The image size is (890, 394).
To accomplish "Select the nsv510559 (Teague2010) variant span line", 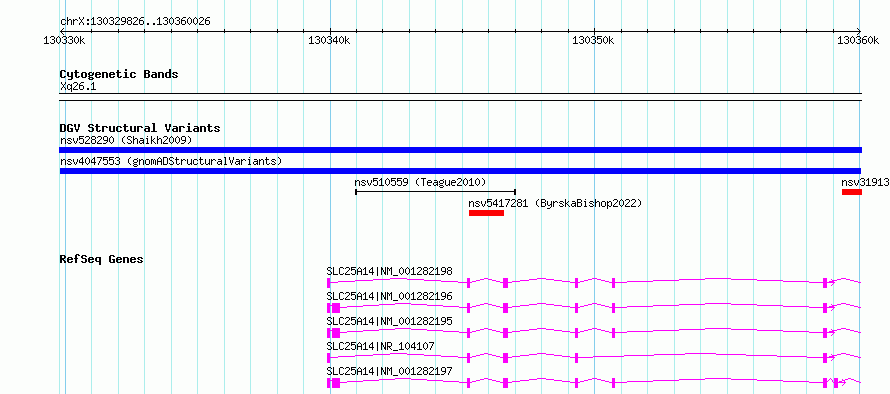I will coord(435,192).
